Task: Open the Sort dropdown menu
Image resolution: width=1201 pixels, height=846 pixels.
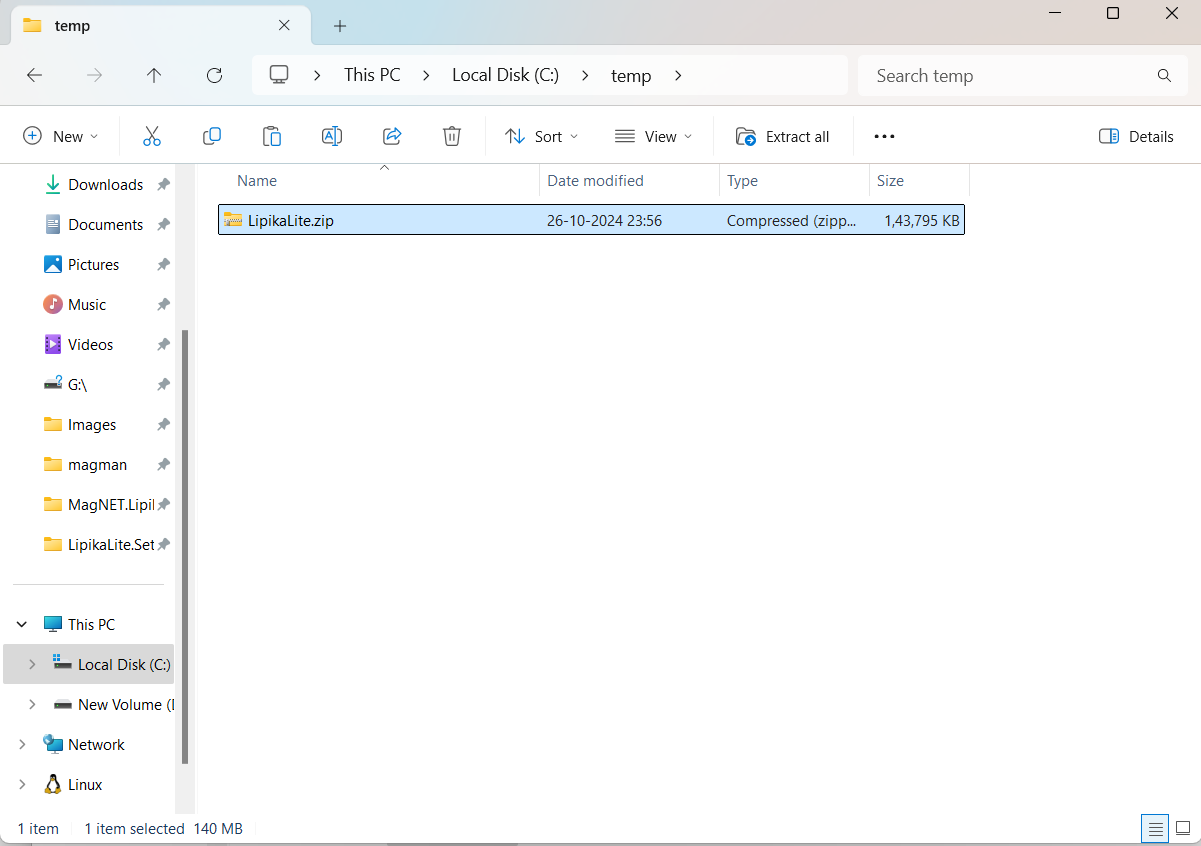Action: (541, 136)
